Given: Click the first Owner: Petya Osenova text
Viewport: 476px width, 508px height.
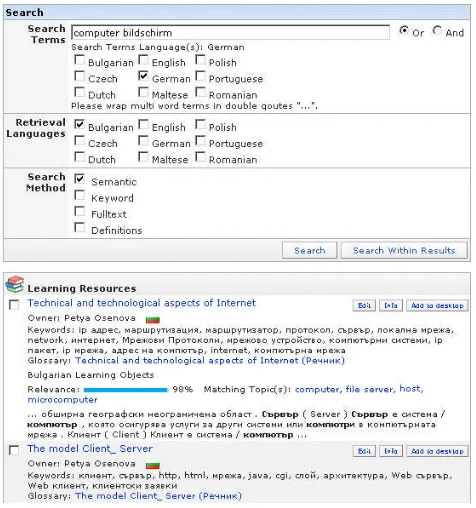Looking at the screenshot, I should pyautogui.click(x=82, y=318).
